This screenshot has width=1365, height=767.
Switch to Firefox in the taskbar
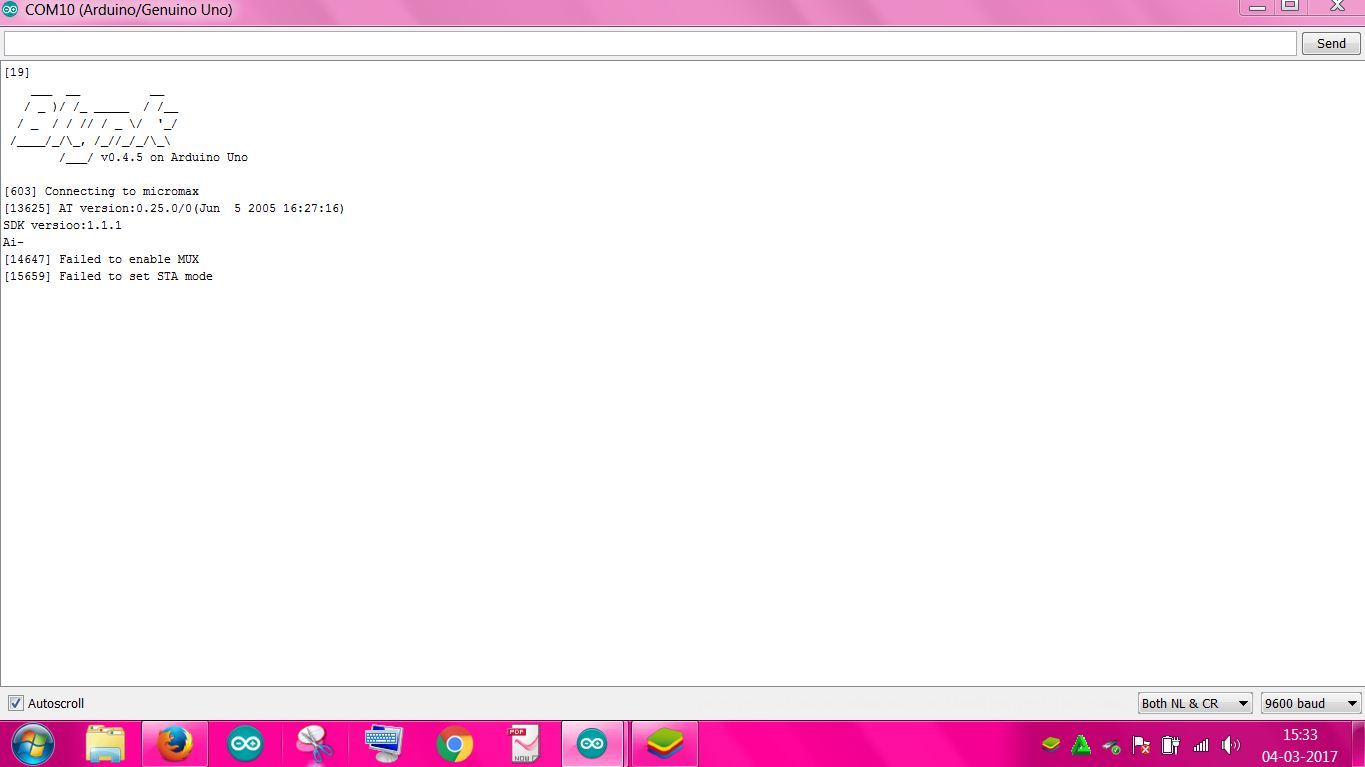click(x=175, y=744)
